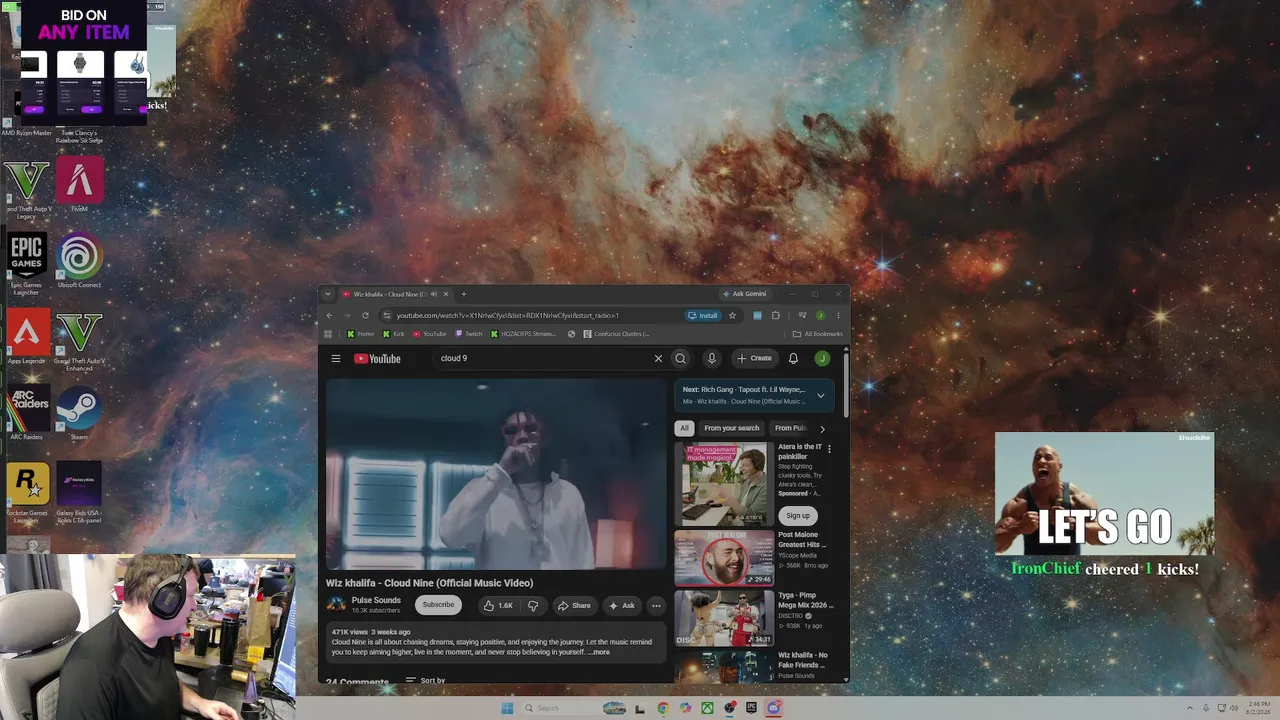Open the Kick bookmark
The width and height of the screenshot is (1280, 720).
[x=393, y=334]
